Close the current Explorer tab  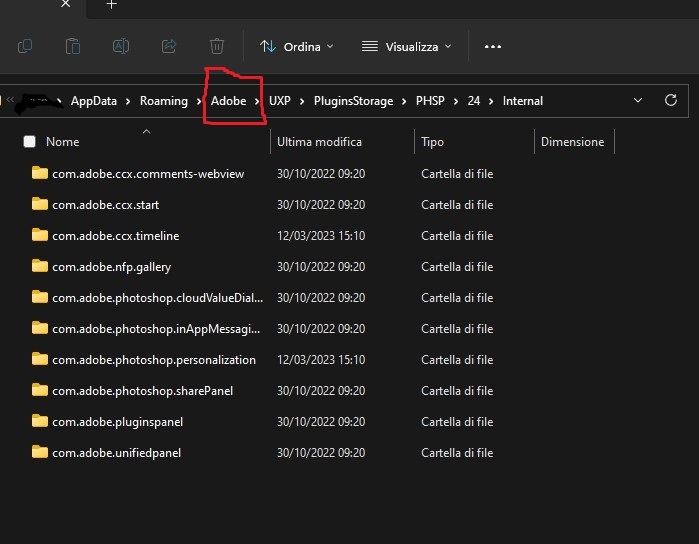click(66, 4)
